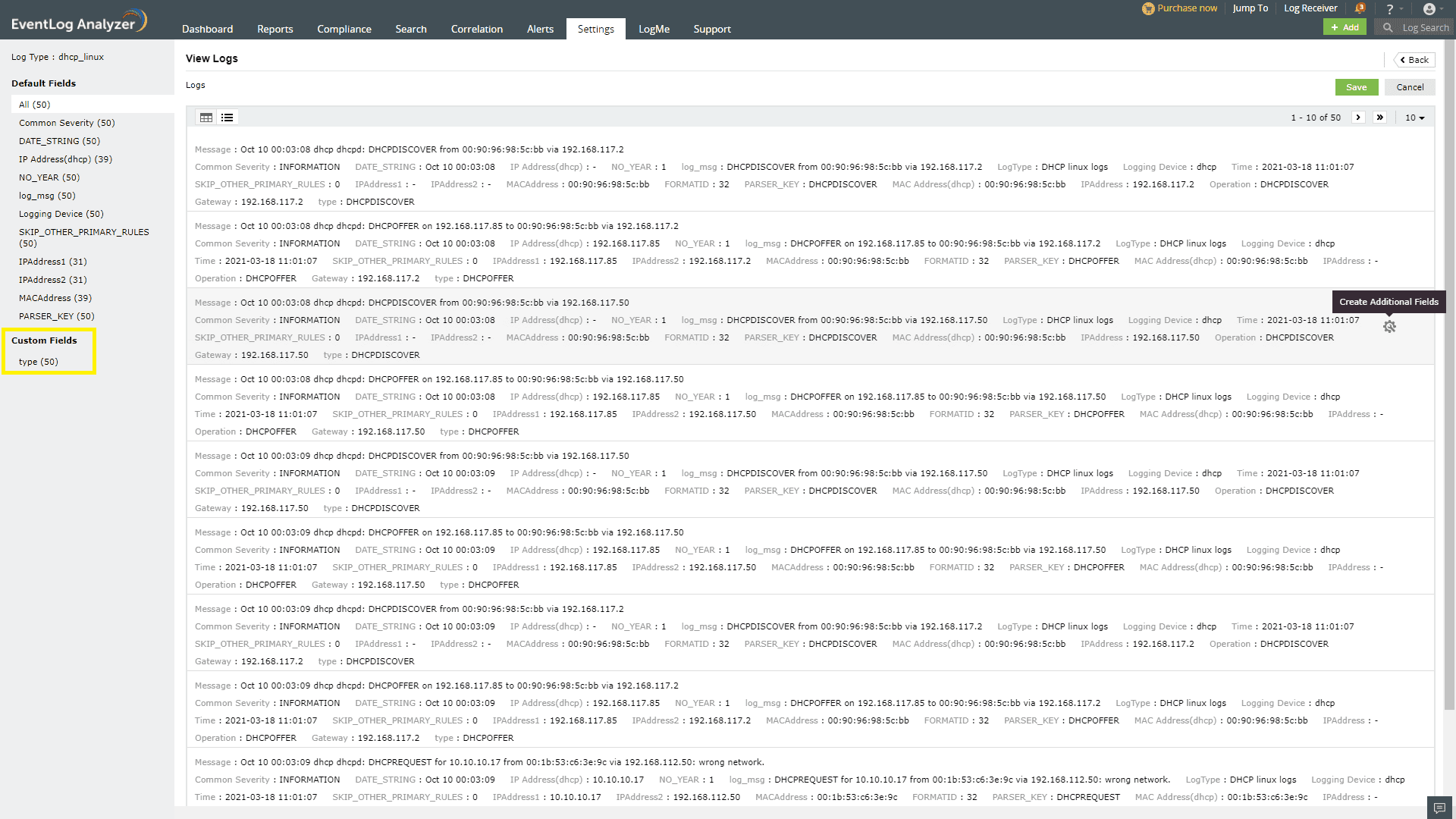Open the notifications bell
Image resolution: width=1456 pixels, height=819 pixels.
coord(1360,8)
